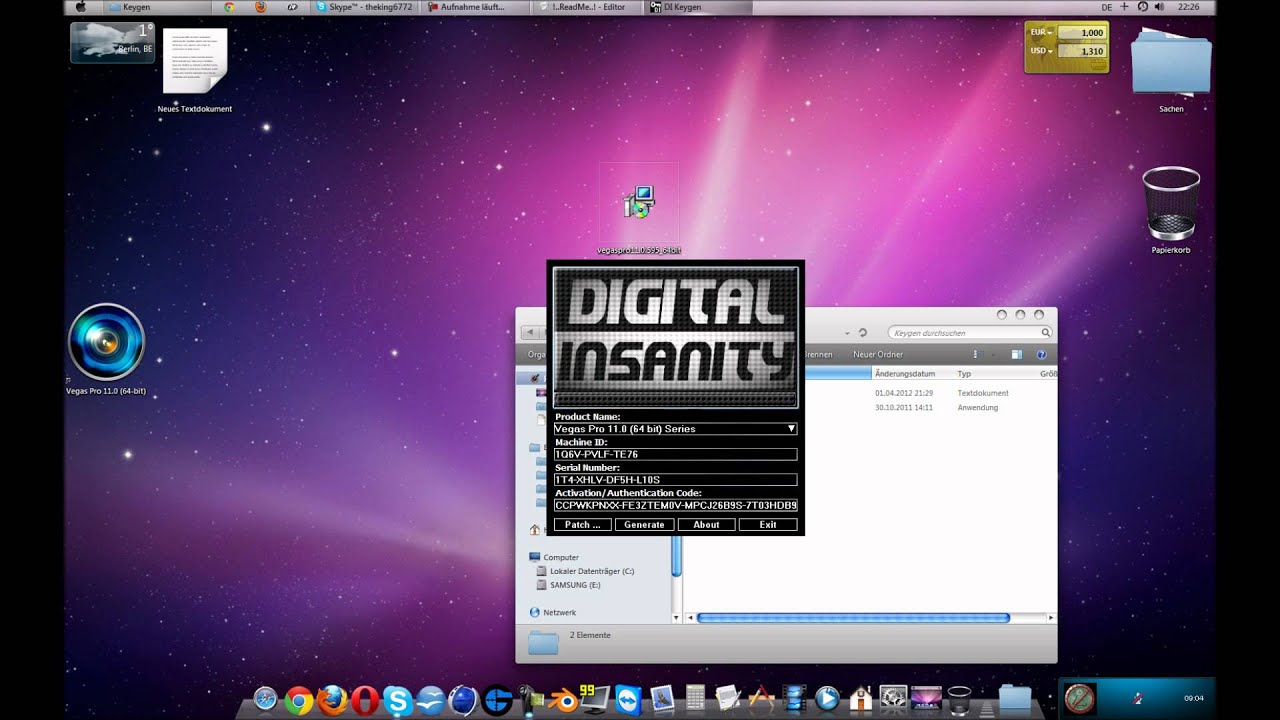Image resolution: width=1280 pixels, height=720 pixels.
Task: Select the Textdokument file row
Action: point(869,393)
